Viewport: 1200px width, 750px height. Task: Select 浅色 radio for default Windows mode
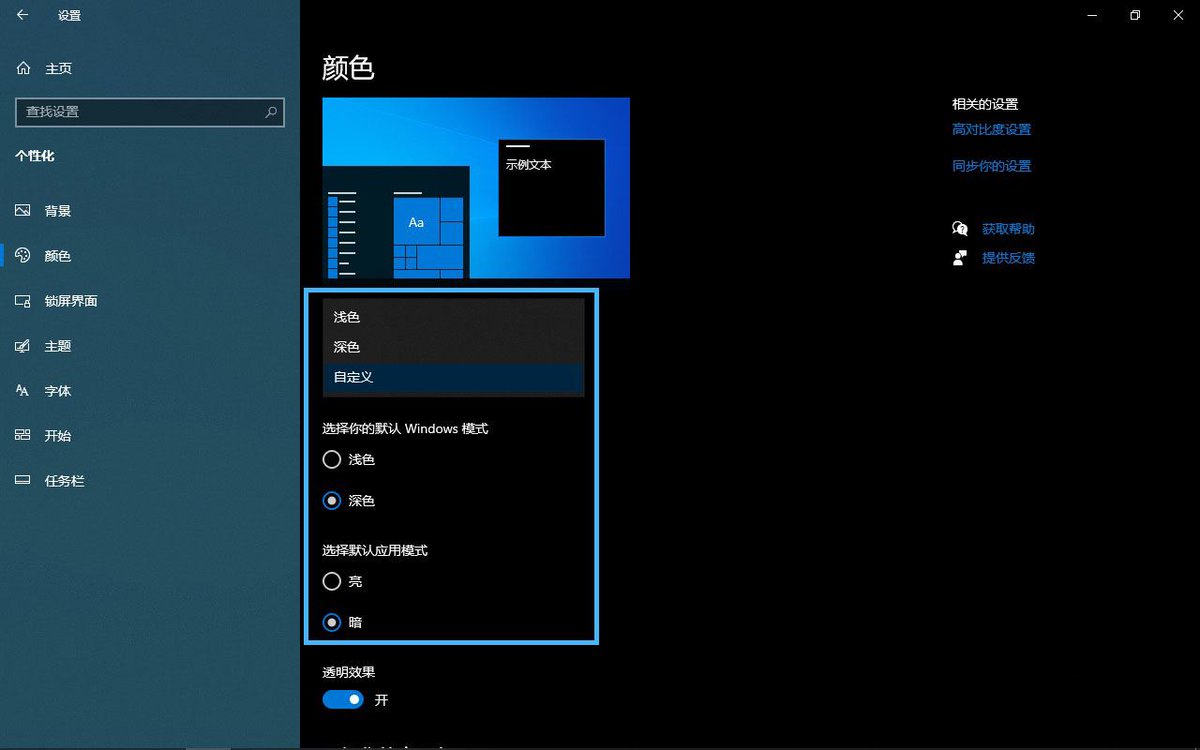click(332, 460)
